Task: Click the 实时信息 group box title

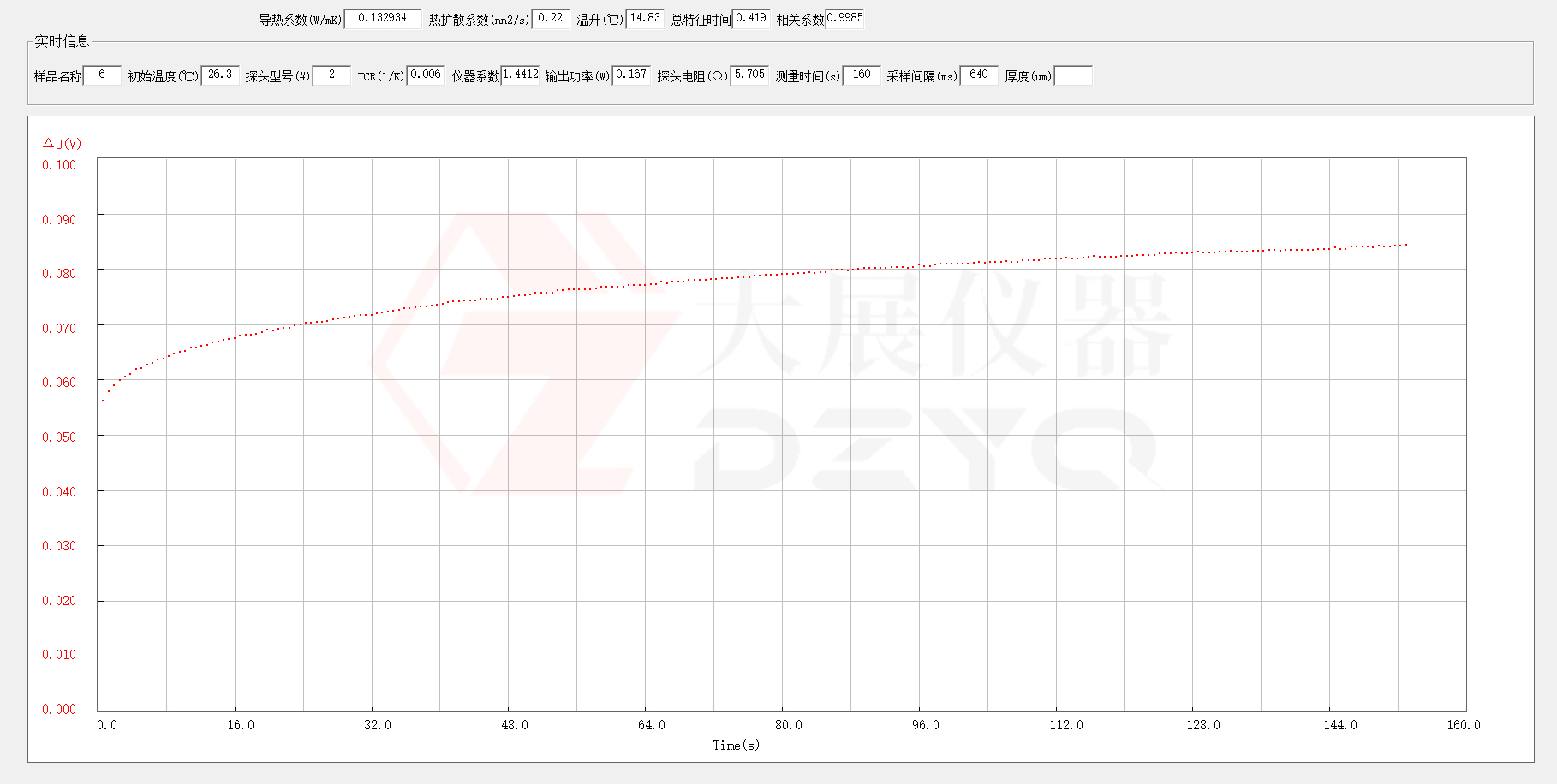Action: click(x=62, y=41)
